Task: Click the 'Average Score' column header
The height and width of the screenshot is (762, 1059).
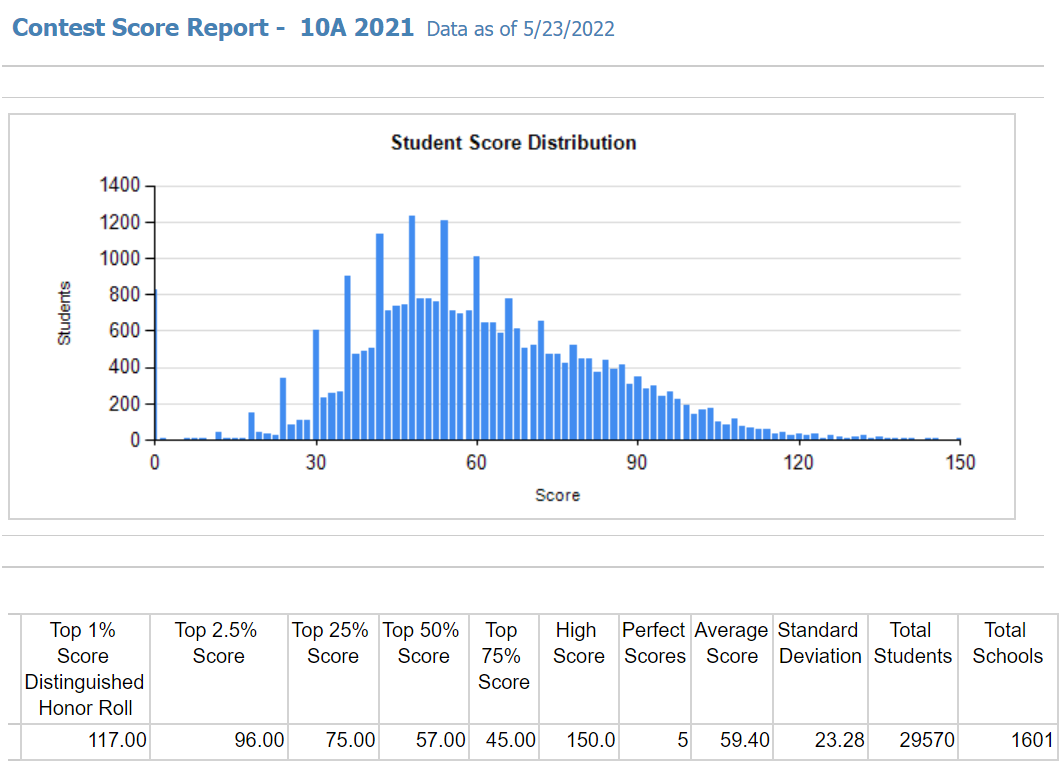Action: (731, 669)
